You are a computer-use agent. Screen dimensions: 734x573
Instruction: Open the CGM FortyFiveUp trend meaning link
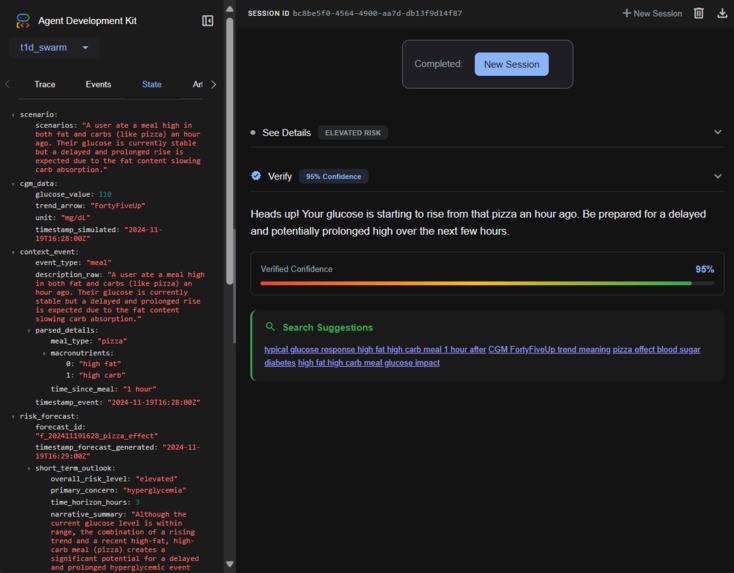click(x=549, y=350)
